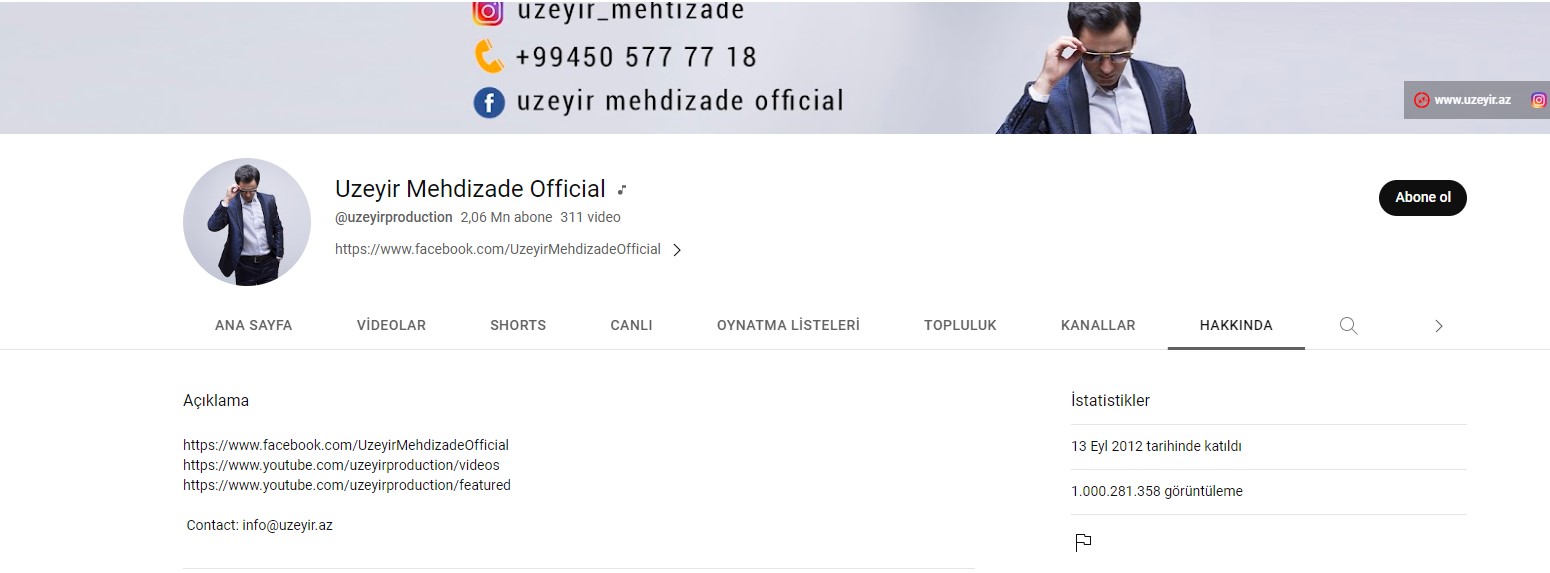1550x573 pixels.
Task: Go to the TOPLULUK tab
Action: pyautogui.click(x=960, y=325)
